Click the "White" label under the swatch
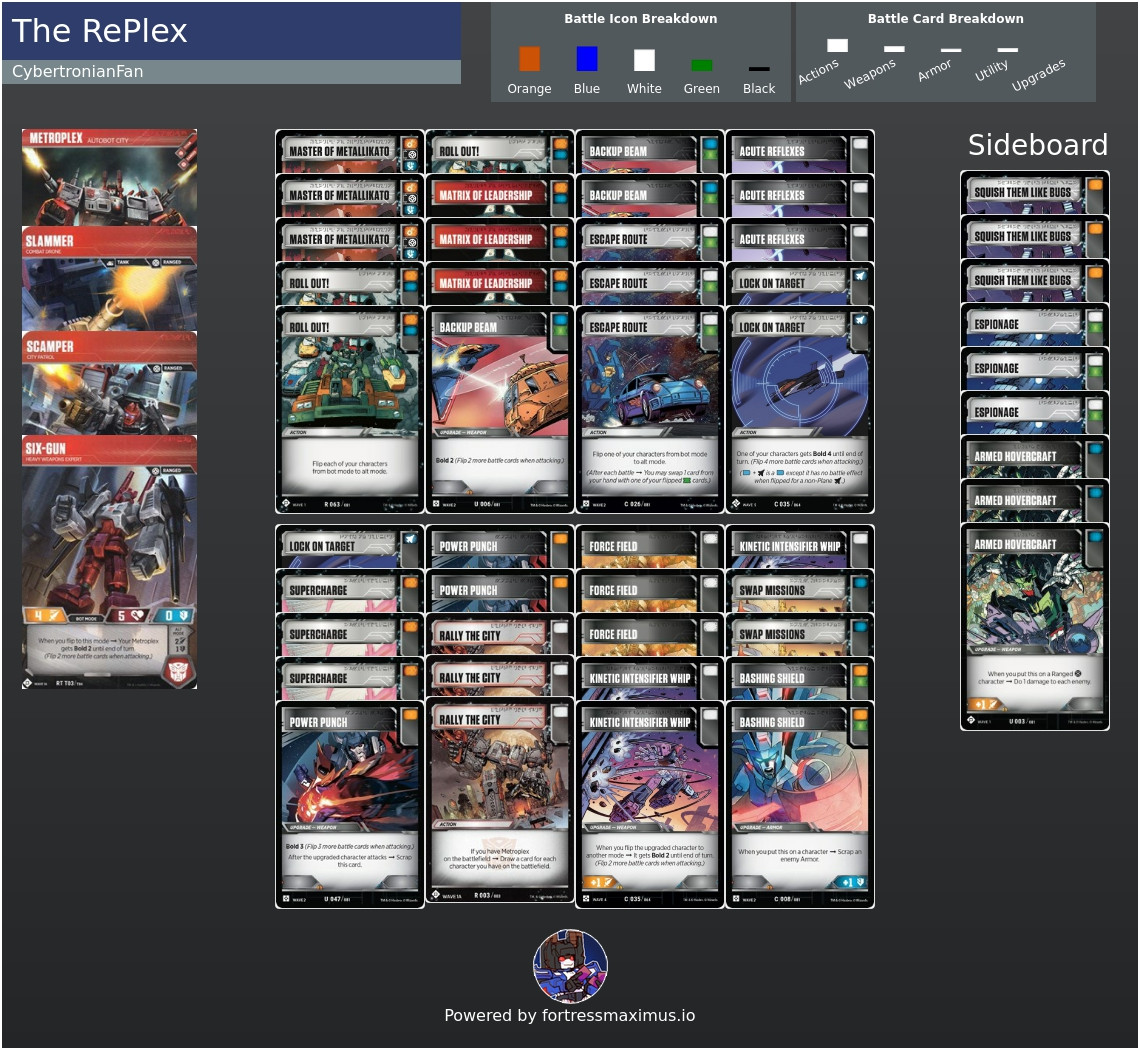The image size is (1140, 1050). tap(644, 88)
